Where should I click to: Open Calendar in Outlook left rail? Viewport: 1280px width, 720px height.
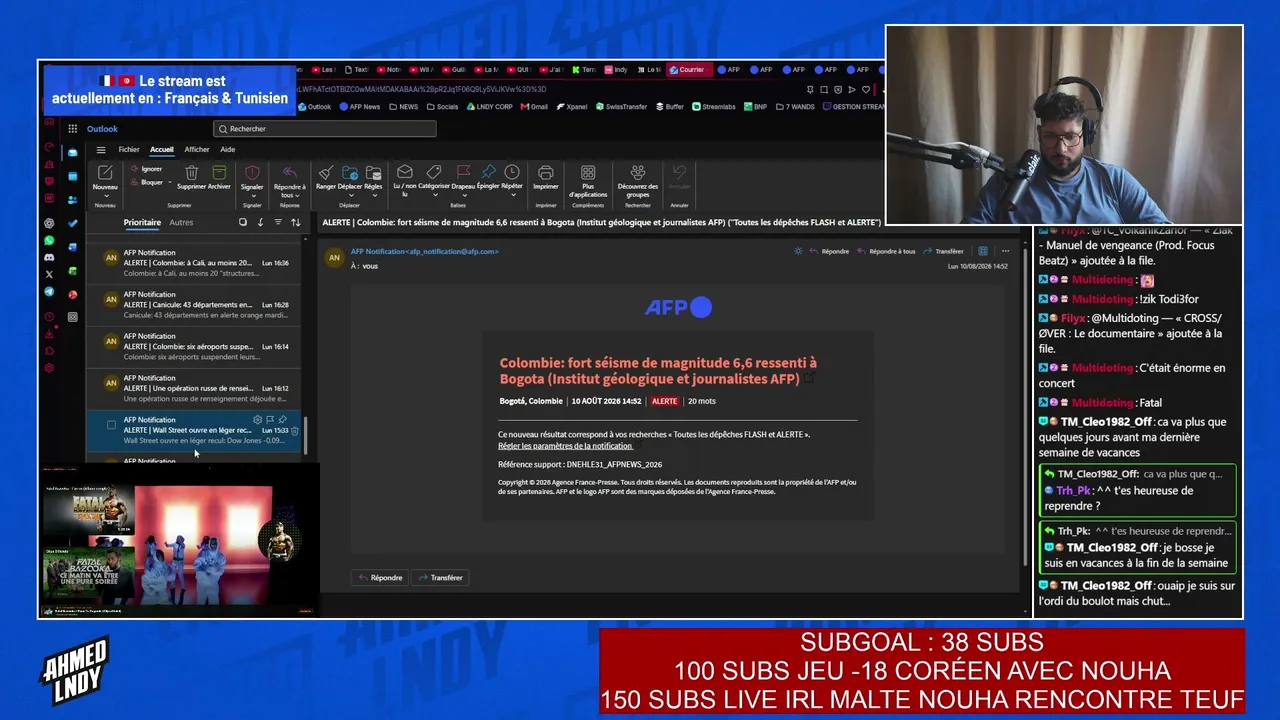coord(73,176)
